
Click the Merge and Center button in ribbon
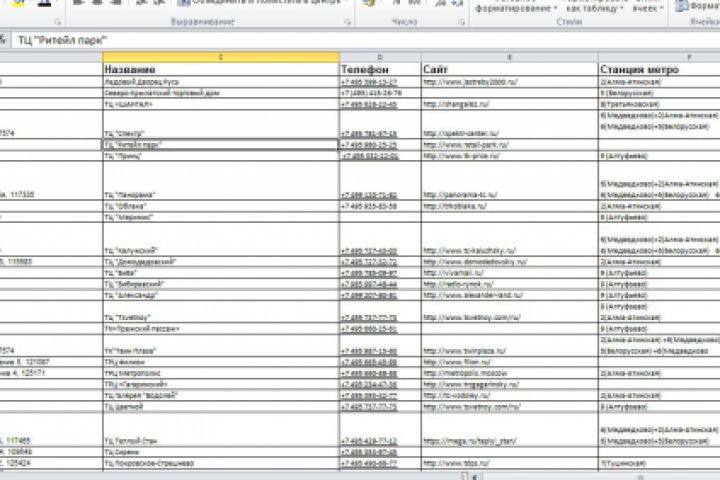tap(263, 2)
